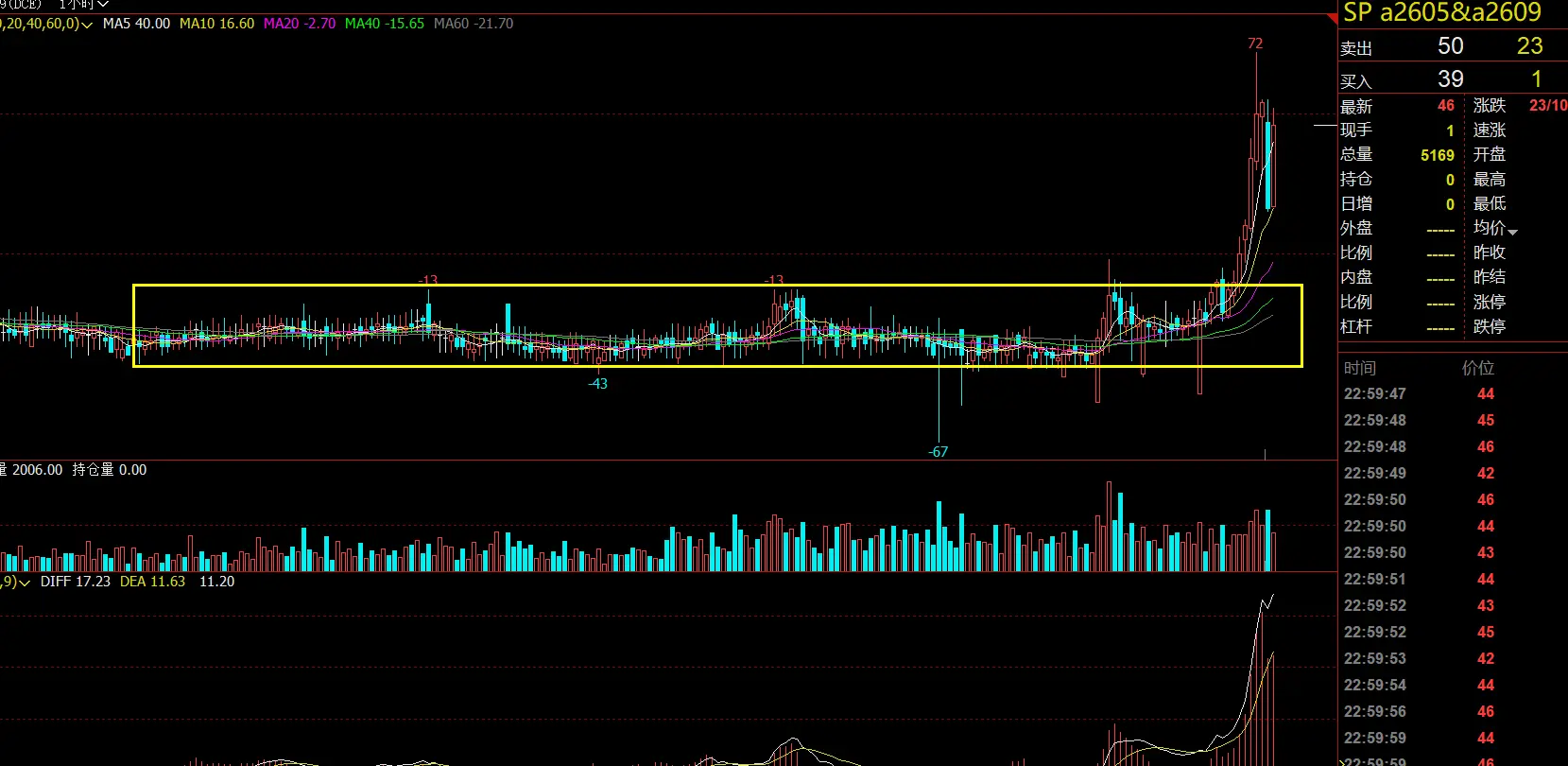Expand the MACD parameters chevron

[x=25, y=583]
